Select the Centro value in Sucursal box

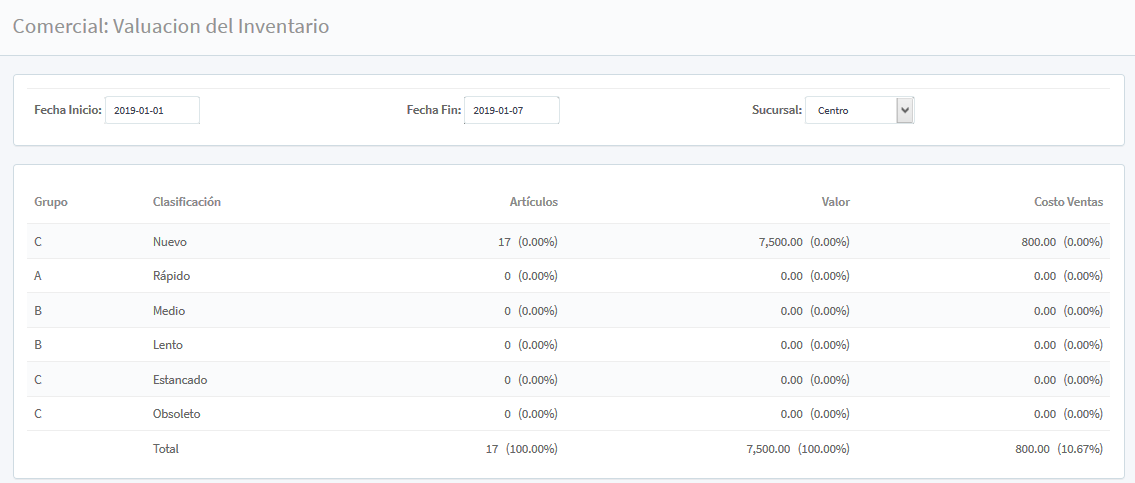(850, 110)
